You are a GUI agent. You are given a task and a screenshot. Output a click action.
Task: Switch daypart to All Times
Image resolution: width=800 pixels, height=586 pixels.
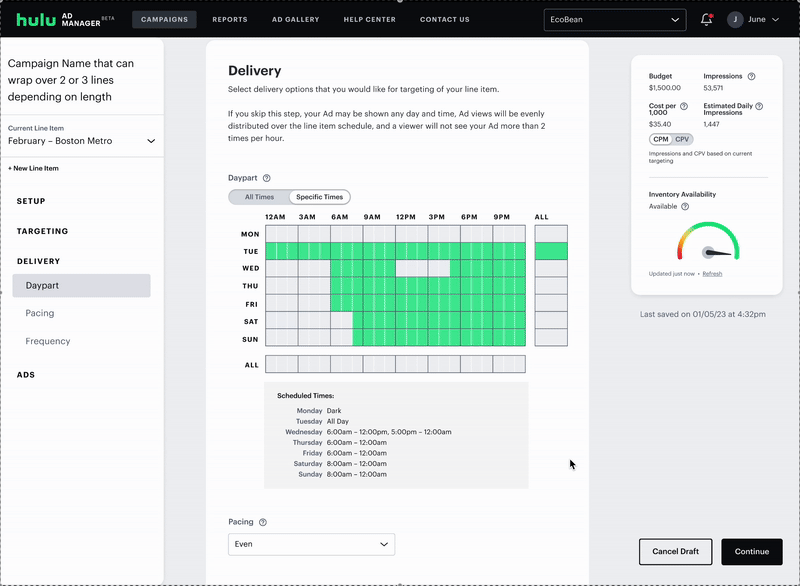coord(259,197)
